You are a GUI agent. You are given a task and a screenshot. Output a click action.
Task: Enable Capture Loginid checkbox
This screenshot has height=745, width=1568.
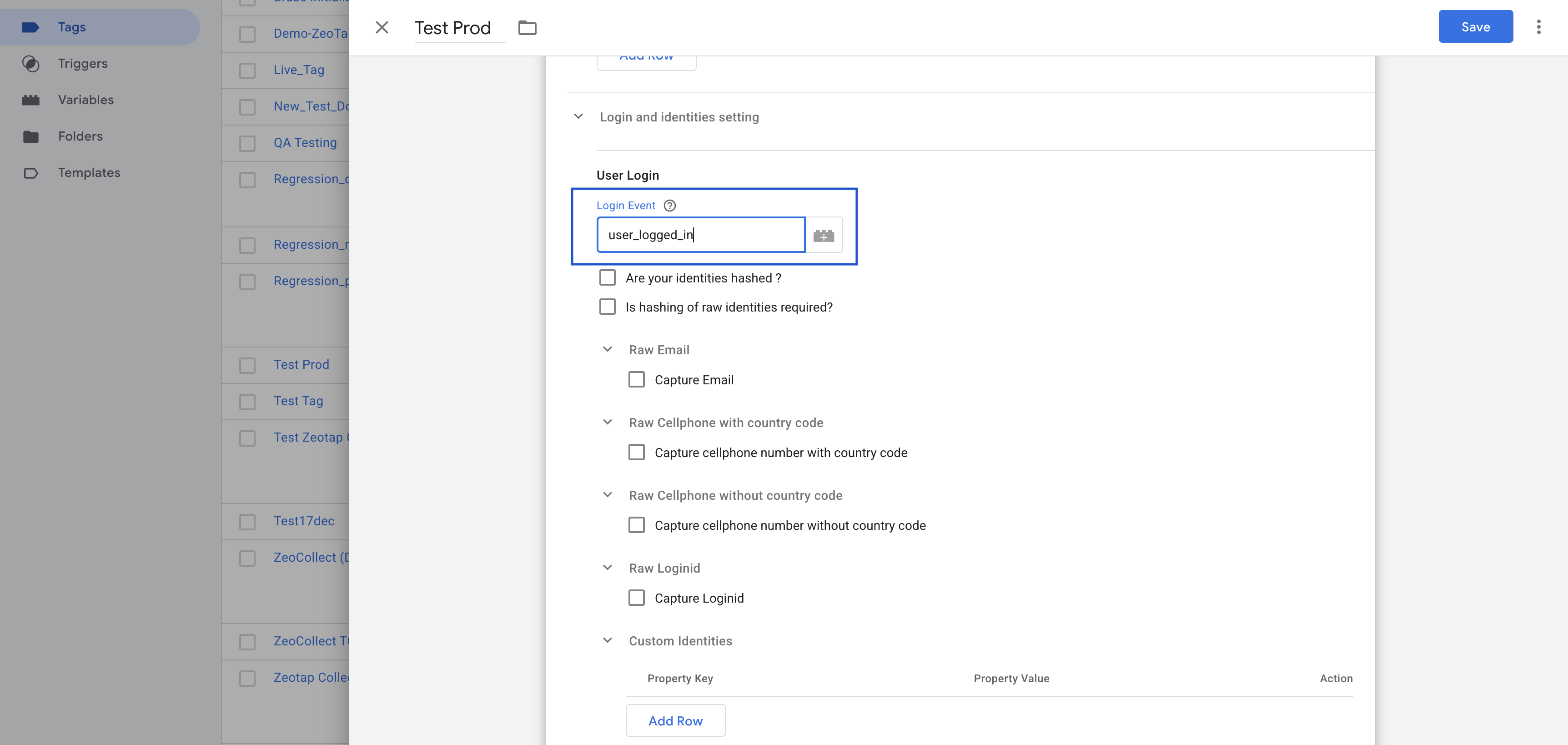click(636, 598)
